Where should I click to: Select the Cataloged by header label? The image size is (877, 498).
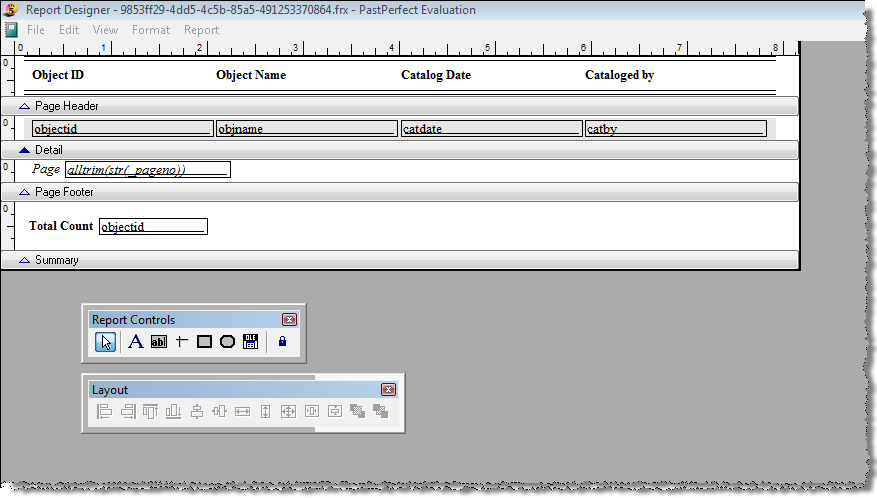coord(620,75)
